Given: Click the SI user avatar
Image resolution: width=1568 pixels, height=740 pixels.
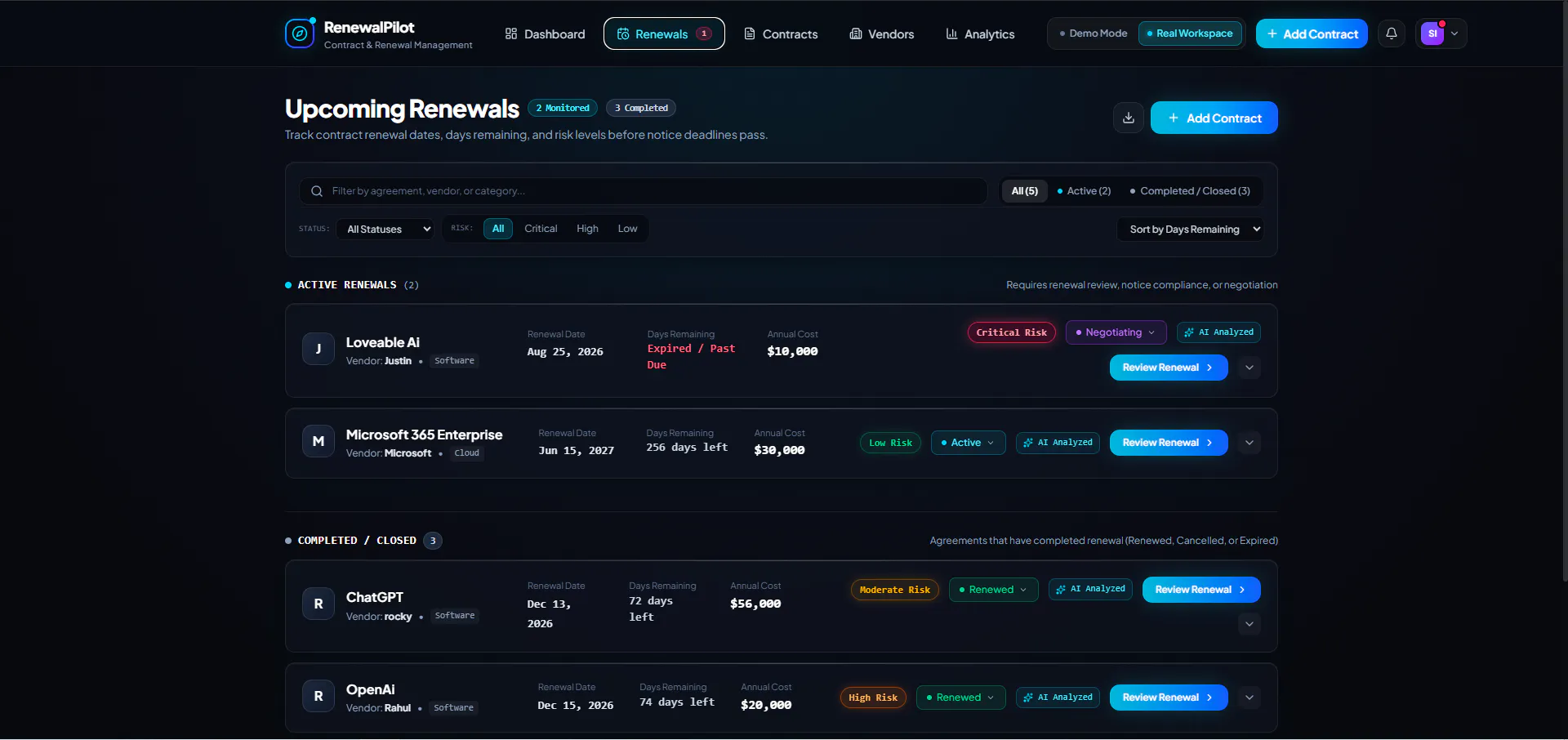Looking at the screenshot, I should point(1432,33).
